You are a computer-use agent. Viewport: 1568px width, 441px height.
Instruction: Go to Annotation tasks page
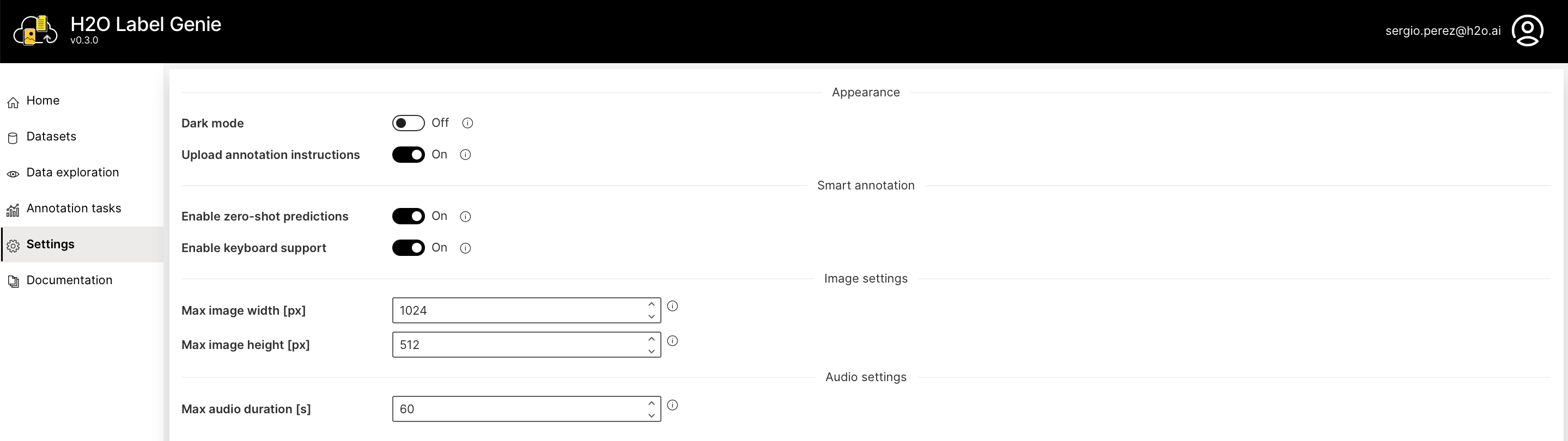pyautogui.click(x=73, y=208)
